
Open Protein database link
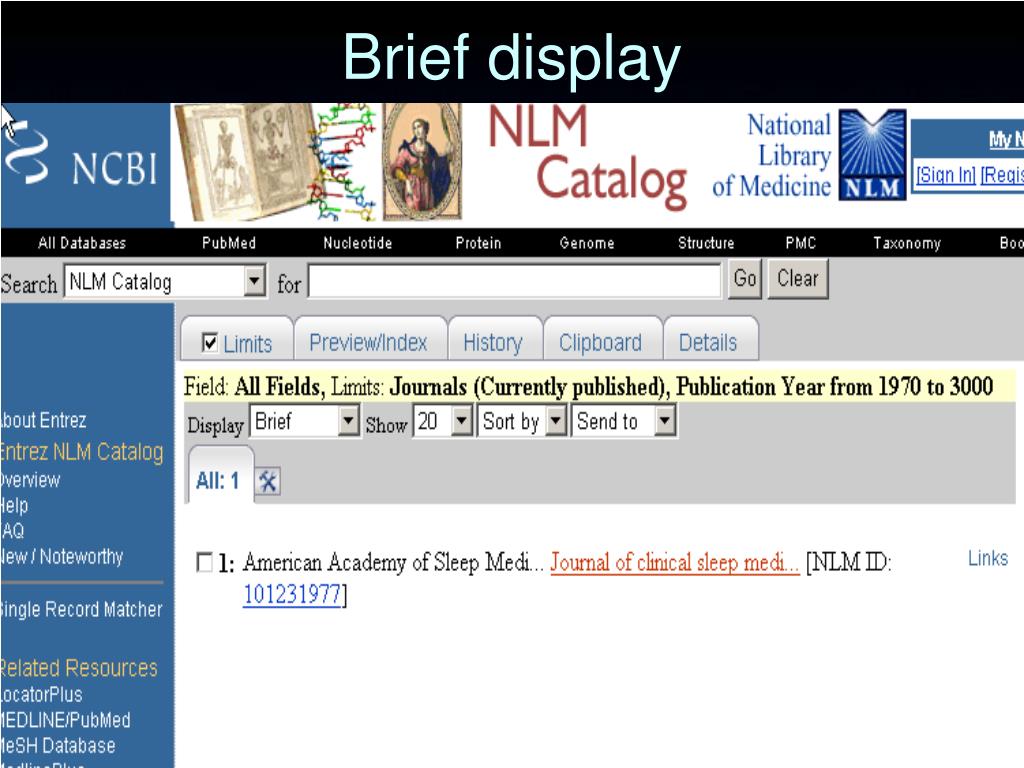click(x=478, y=244)
